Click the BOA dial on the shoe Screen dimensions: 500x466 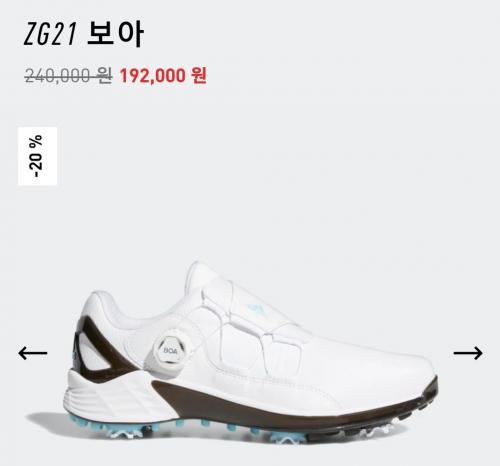pyautogui.click(x=171, y=350)
